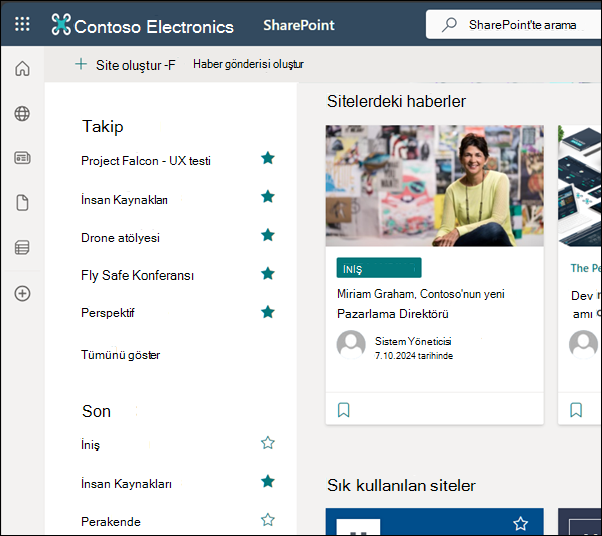The width and height of the screenshot is (602, 536).
Task: Click the circled plus Create icon
Action: (22, 293)
